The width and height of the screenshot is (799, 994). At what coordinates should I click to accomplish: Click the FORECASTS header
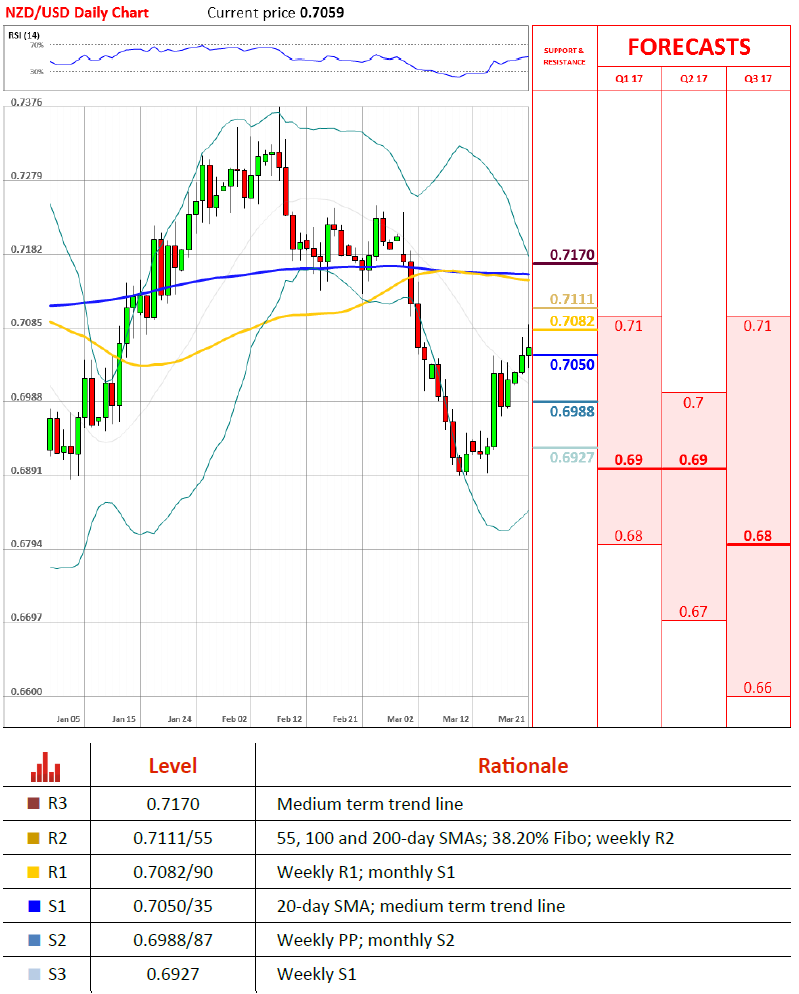click(x=689, y=47)
